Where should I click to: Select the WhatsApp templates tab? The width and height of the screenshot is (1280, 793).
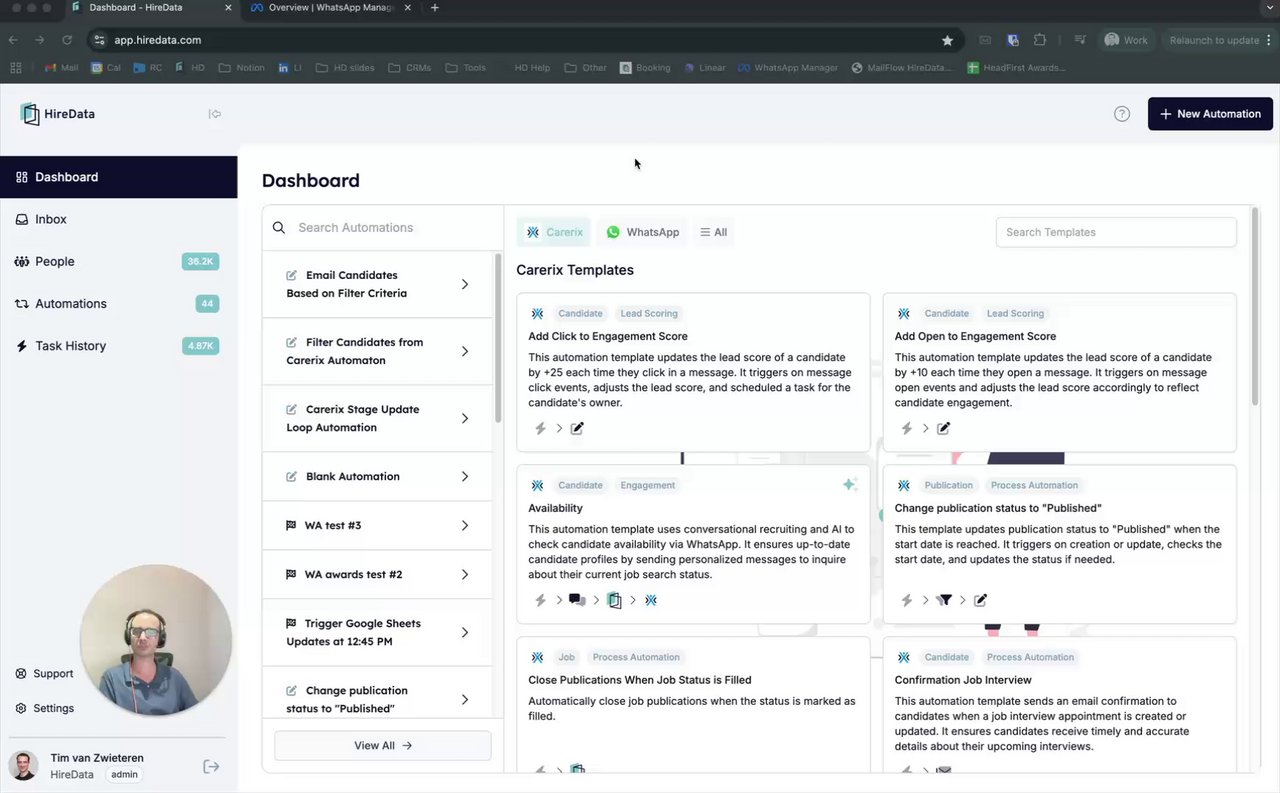(x=642, y=232)
